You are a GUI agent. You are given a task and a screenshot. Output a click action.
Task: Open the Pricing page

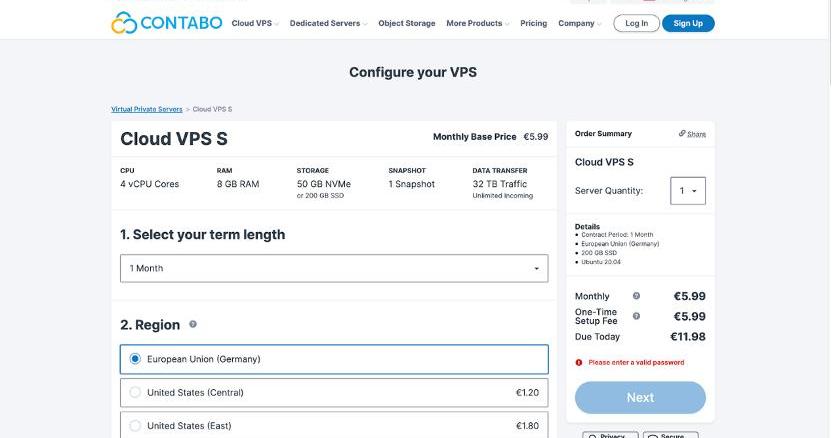(x=533, y=23)
